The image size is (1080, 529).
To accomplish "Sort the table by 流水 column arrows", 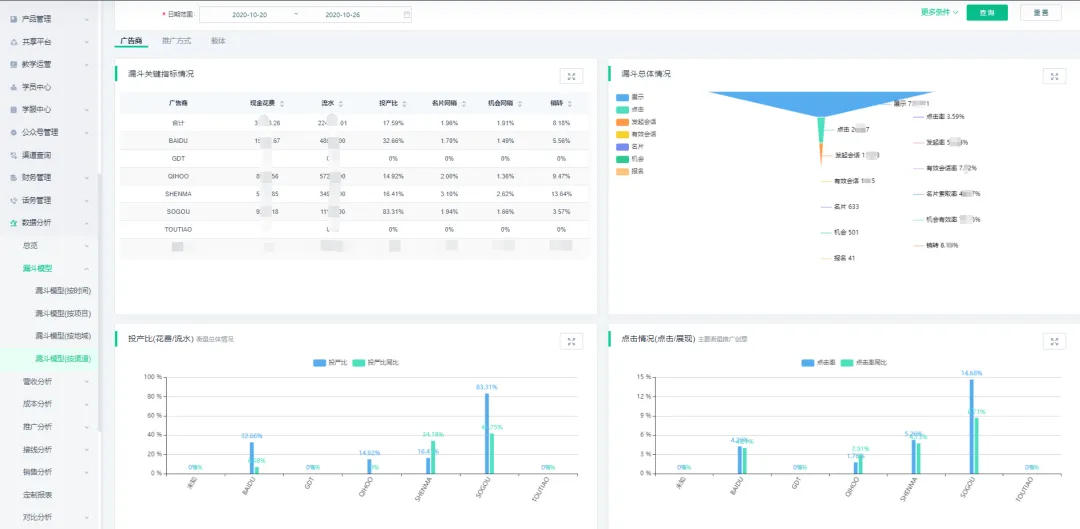I will [341, 103].
